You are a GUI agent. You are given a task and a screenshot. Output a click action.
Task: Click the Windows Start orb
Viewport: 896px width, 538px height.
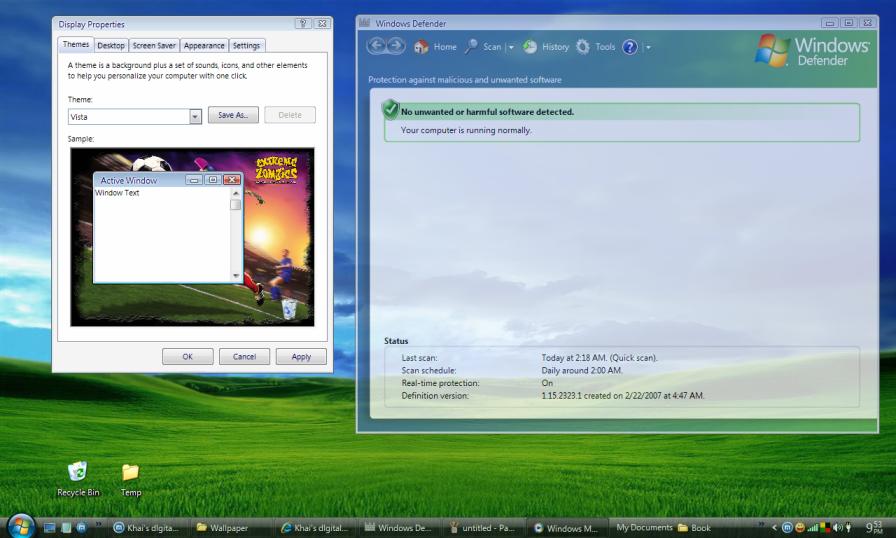click(x=20, y=526)
